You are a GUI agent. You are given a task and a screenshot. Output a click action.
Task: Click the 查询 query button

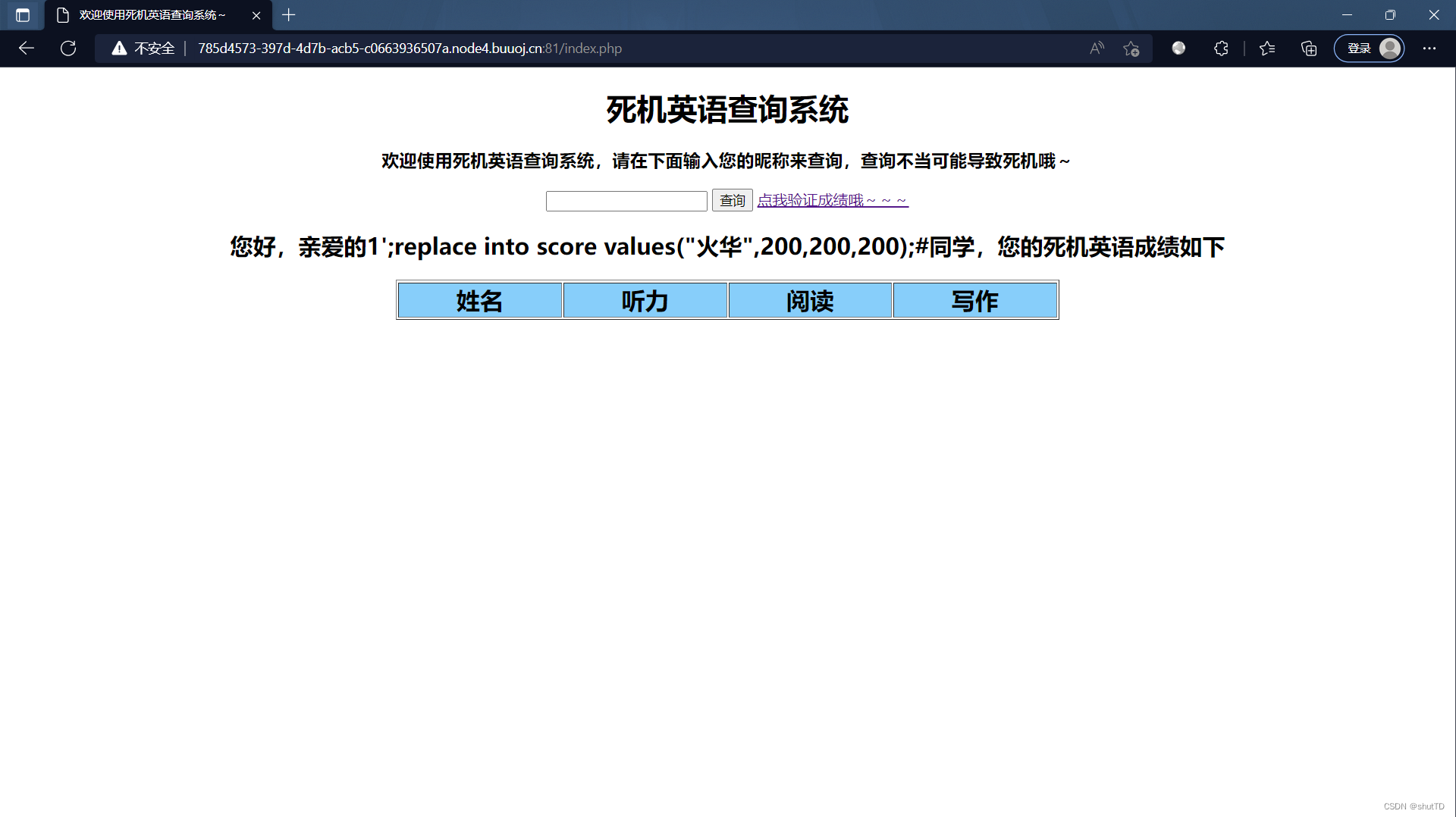click(731, 200)
